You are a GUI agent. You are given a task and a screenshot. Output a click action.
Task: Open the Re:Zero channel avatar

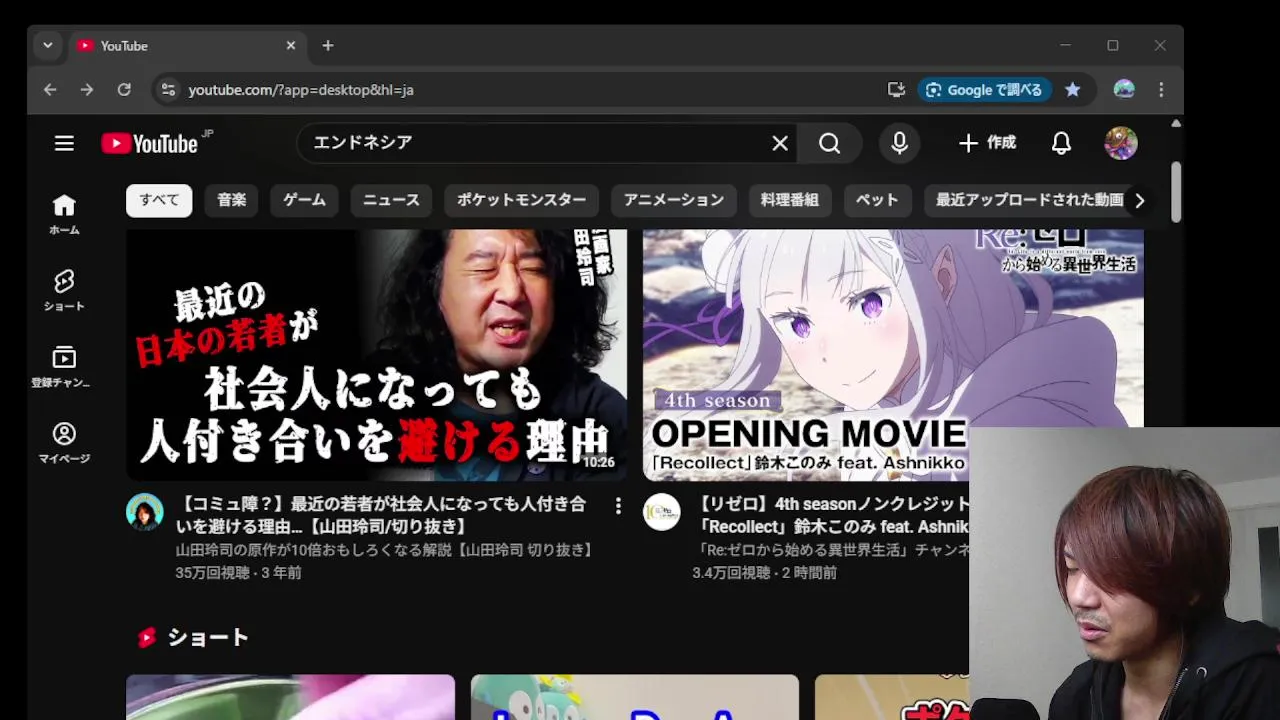tap(662, 512)
